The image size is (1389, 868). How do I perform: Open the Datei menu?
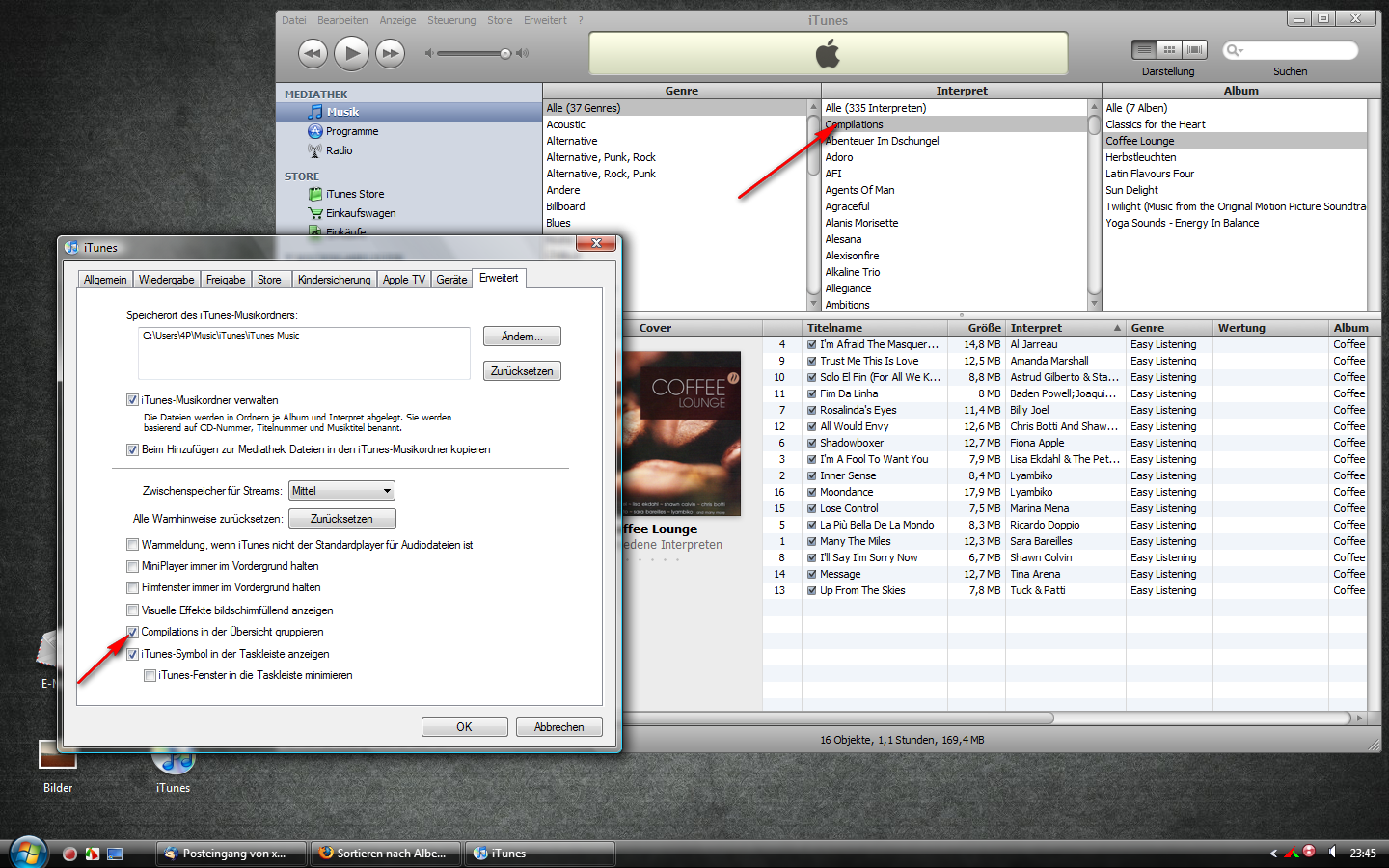tap(294, 20)
